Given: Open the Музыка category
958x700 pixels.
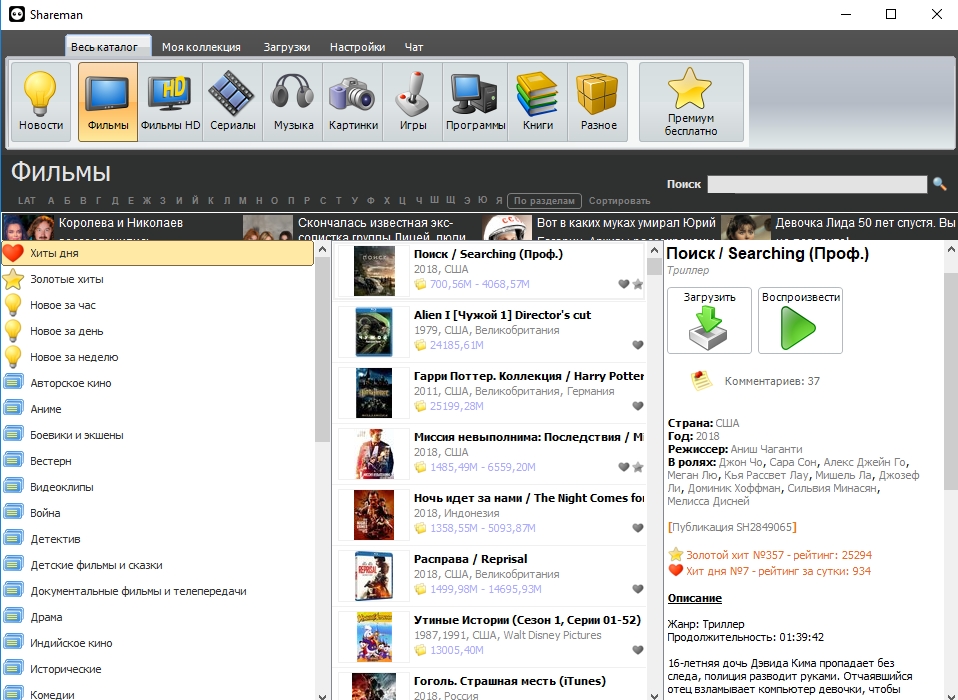Looking at the screenshot, I should pos(293,101).
